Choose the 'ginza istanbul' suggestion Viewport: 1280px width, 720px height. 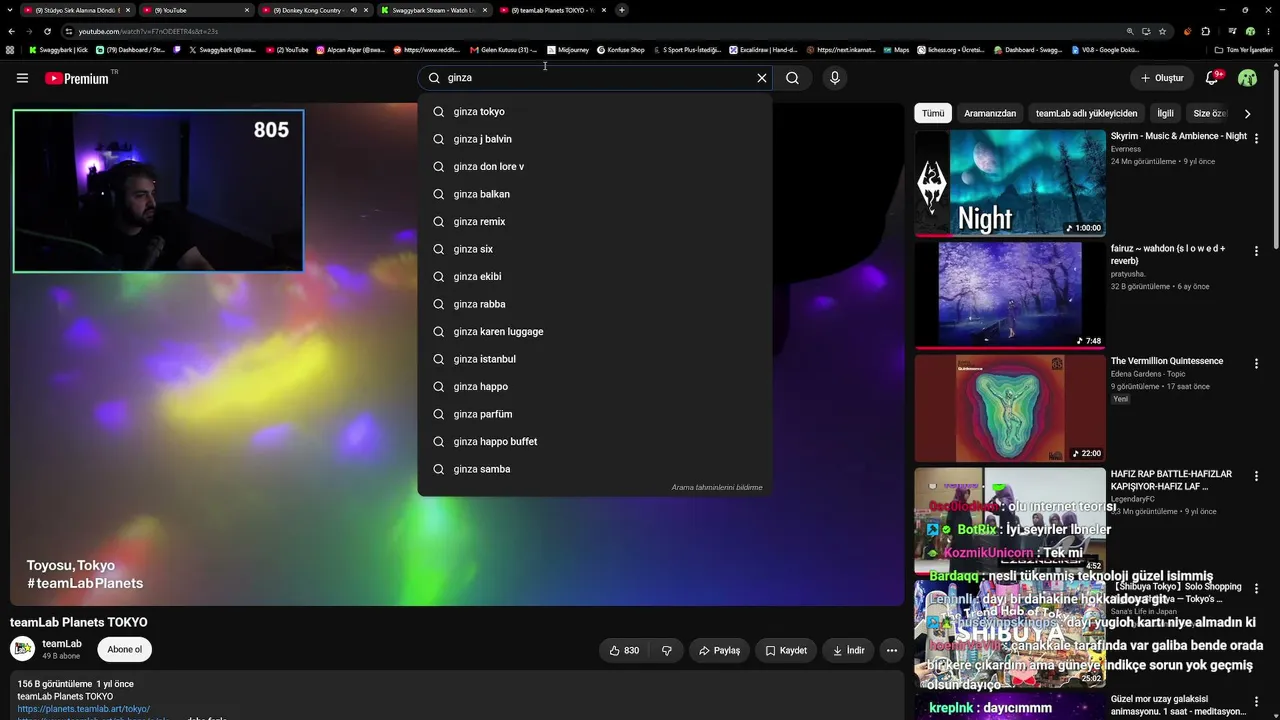click(595, 359)
